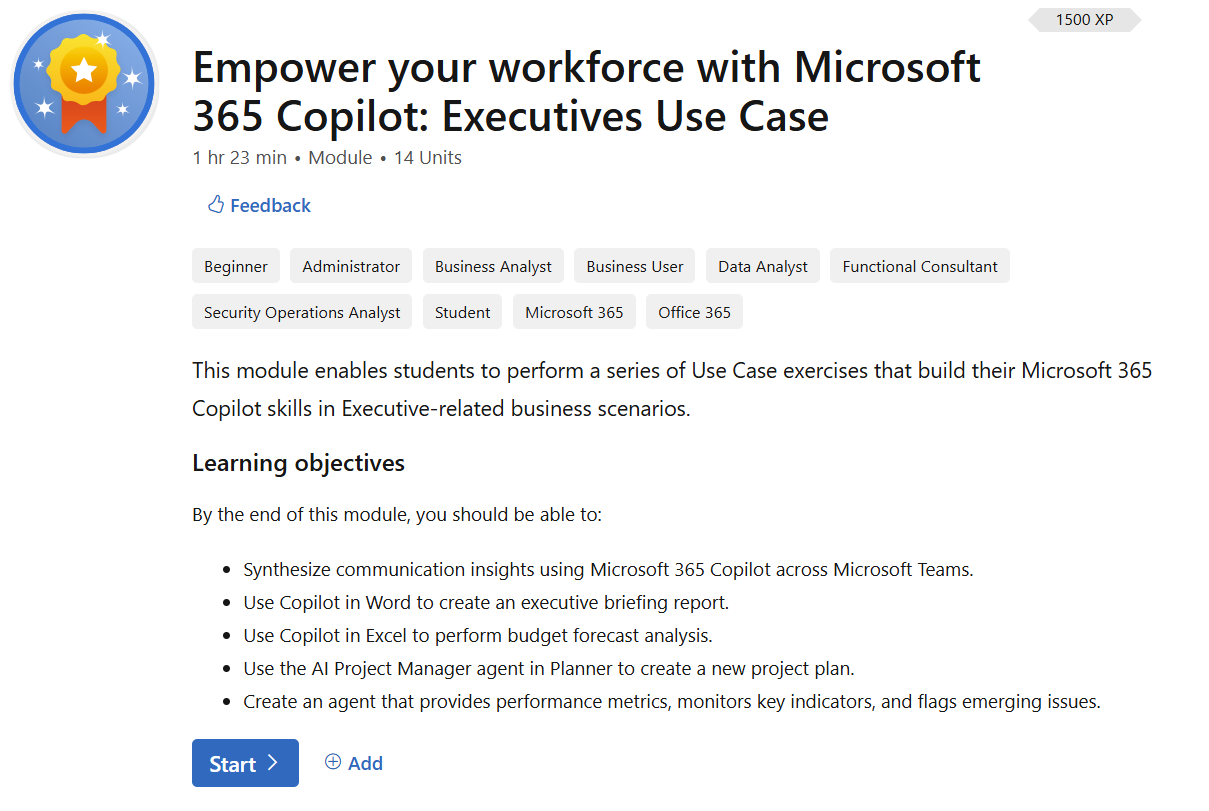Choose the Office 365 product tag
This screenshot has width=1209, height=811.
tap(694, 312)
